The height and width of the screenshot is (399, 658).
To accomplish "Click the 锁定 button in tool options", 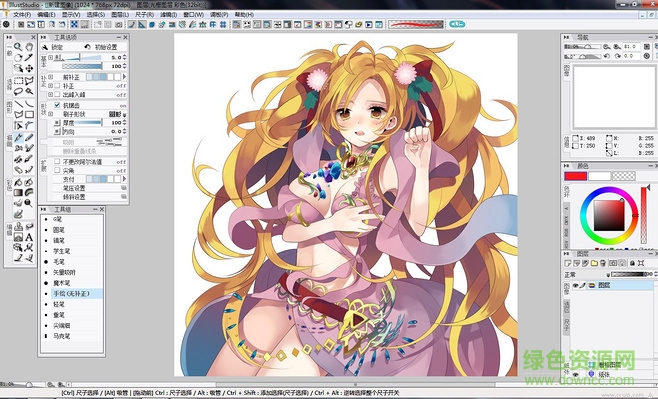I will coord(53,47).
